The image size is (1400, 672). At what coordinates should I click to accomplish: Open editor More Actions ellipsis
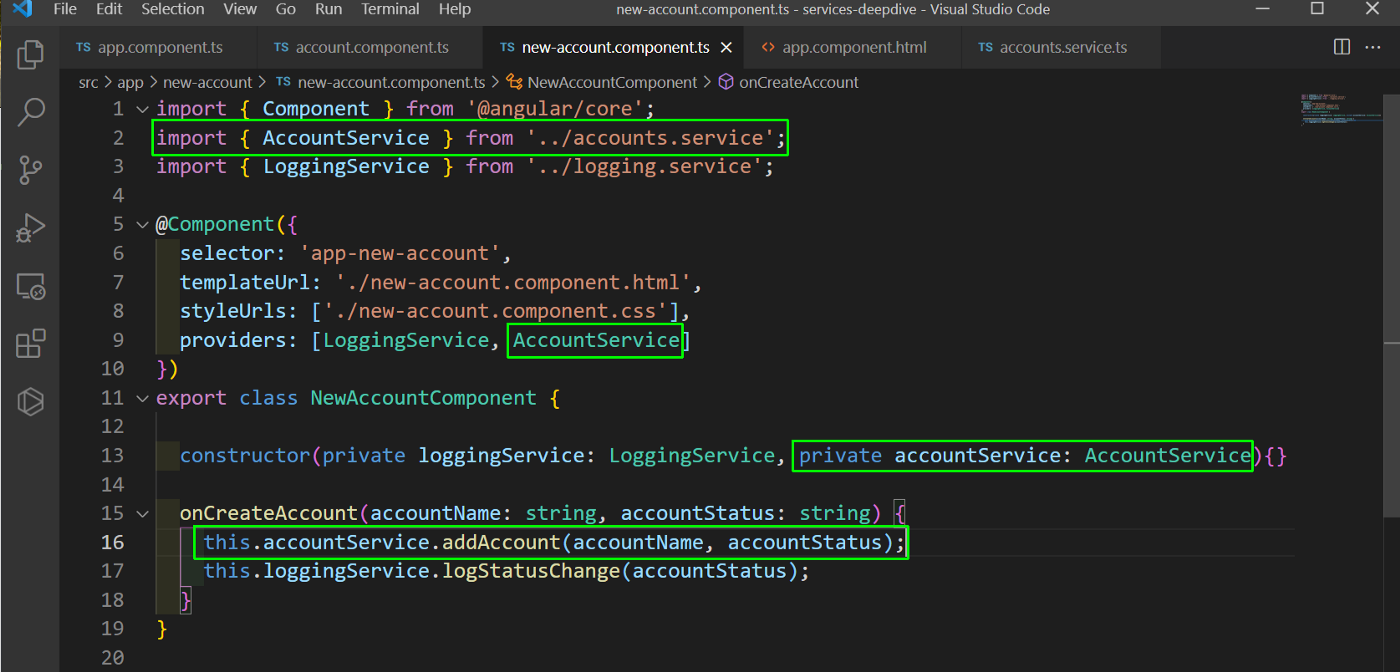pos(1374,47)
